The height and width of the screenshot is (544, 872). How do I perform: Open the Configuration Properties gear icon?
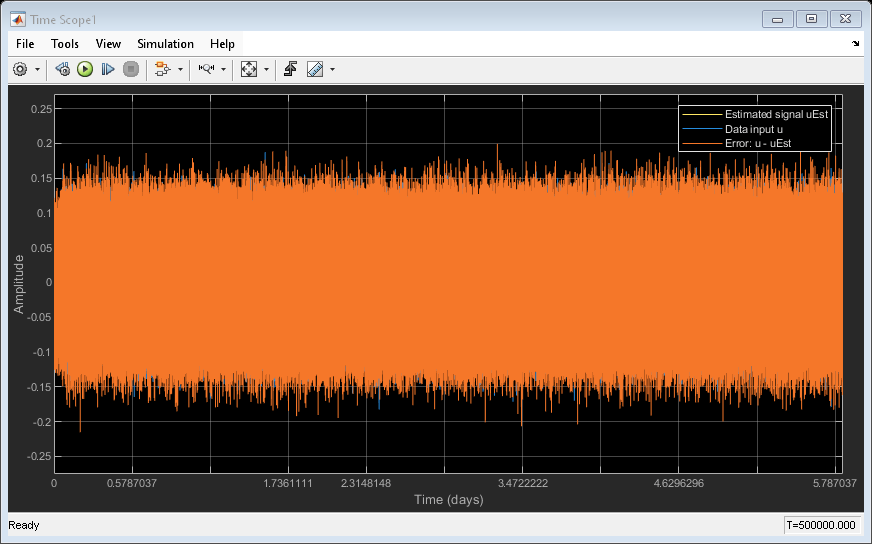pos(20,69)
